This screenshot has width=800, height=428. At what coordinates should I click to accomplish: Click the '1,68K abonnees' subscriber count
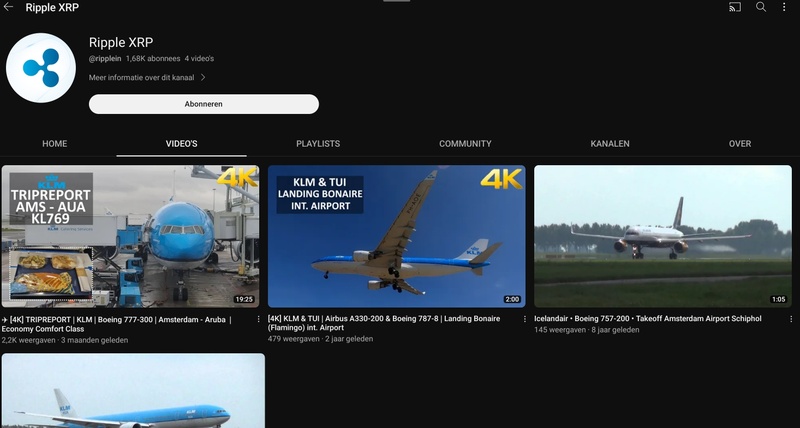[x=153, y=59]
